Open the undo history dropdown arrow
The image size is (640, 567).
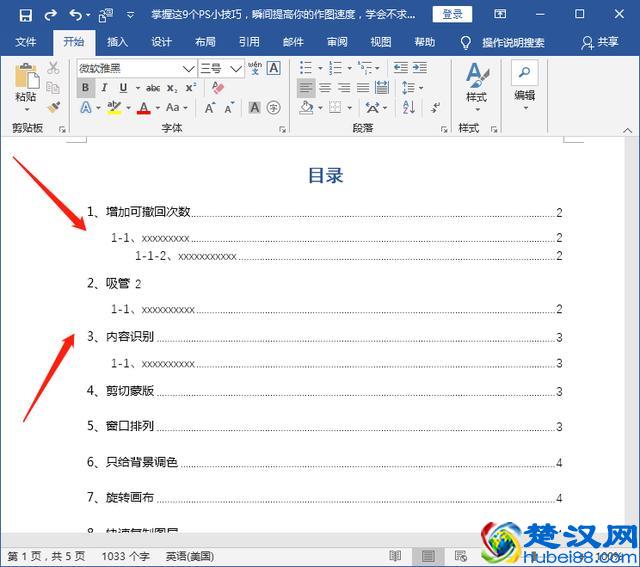tap(88, 16)
